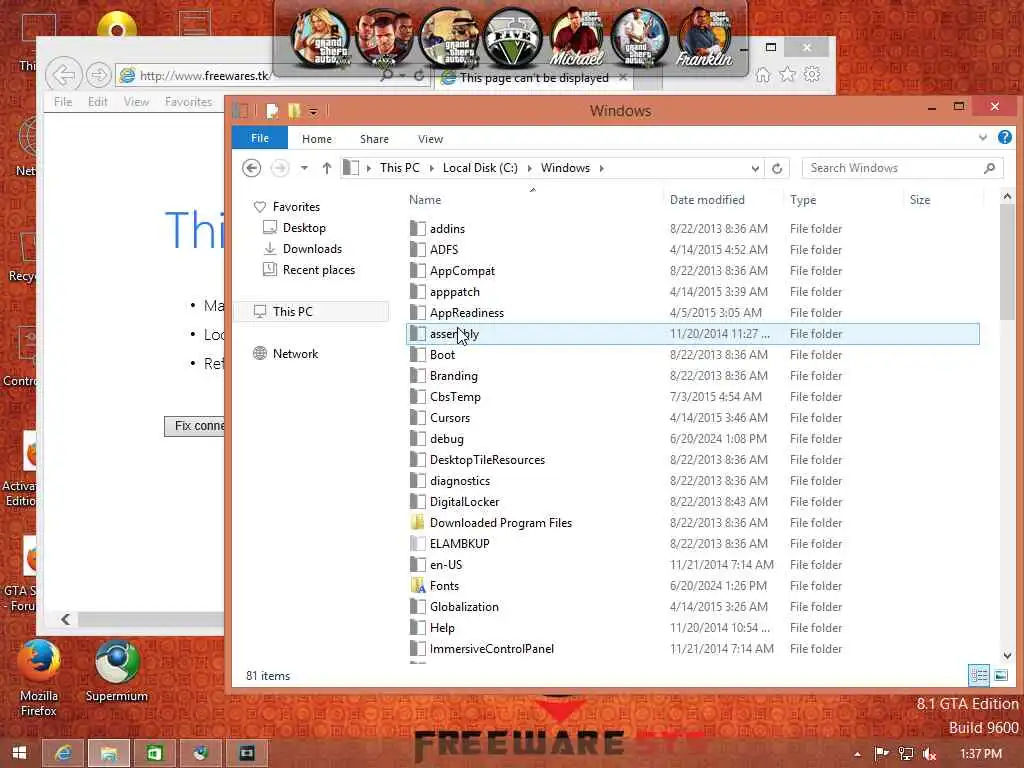
Task: Select Recent places under Favorites
Action: (x=319, y=270)
